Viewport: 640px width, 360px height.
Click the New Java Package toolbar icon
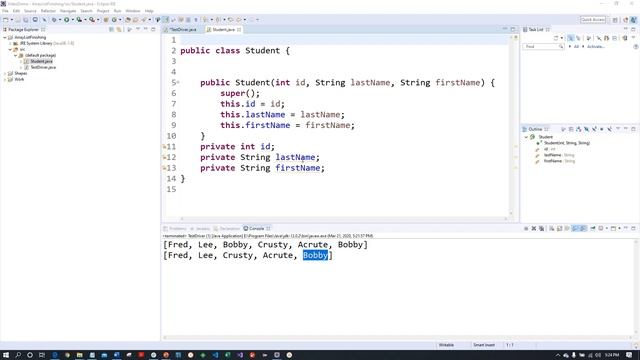(106, 20)
